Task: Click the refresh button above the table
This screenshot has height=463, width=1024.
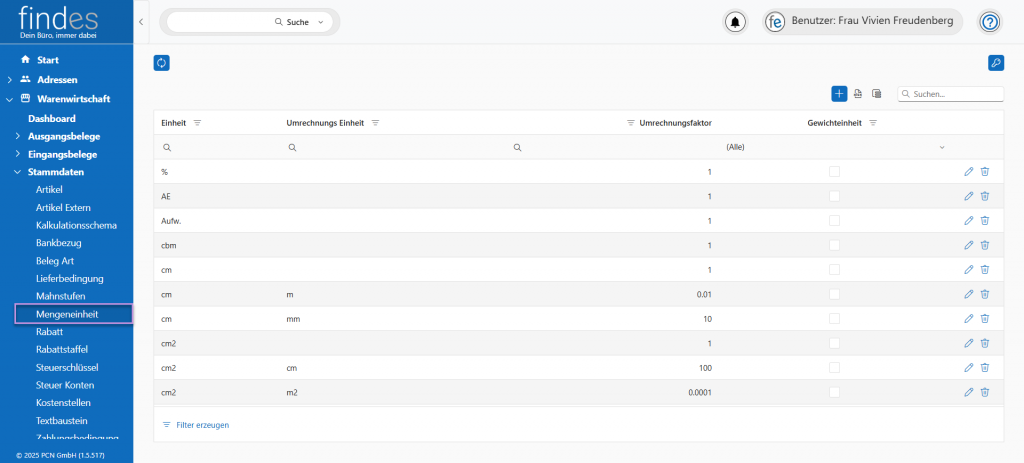Action: tap(161, 63)
